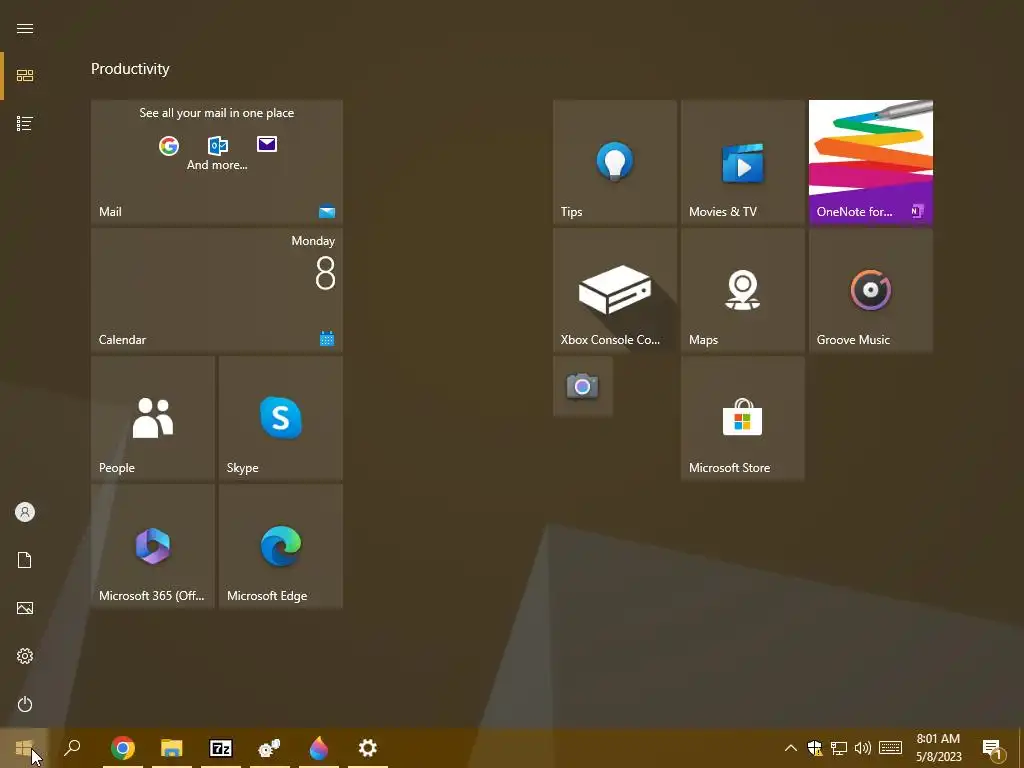Open the Action Center notifications
This screenshot has height=768, width=1024.
[x=993, y=748]
